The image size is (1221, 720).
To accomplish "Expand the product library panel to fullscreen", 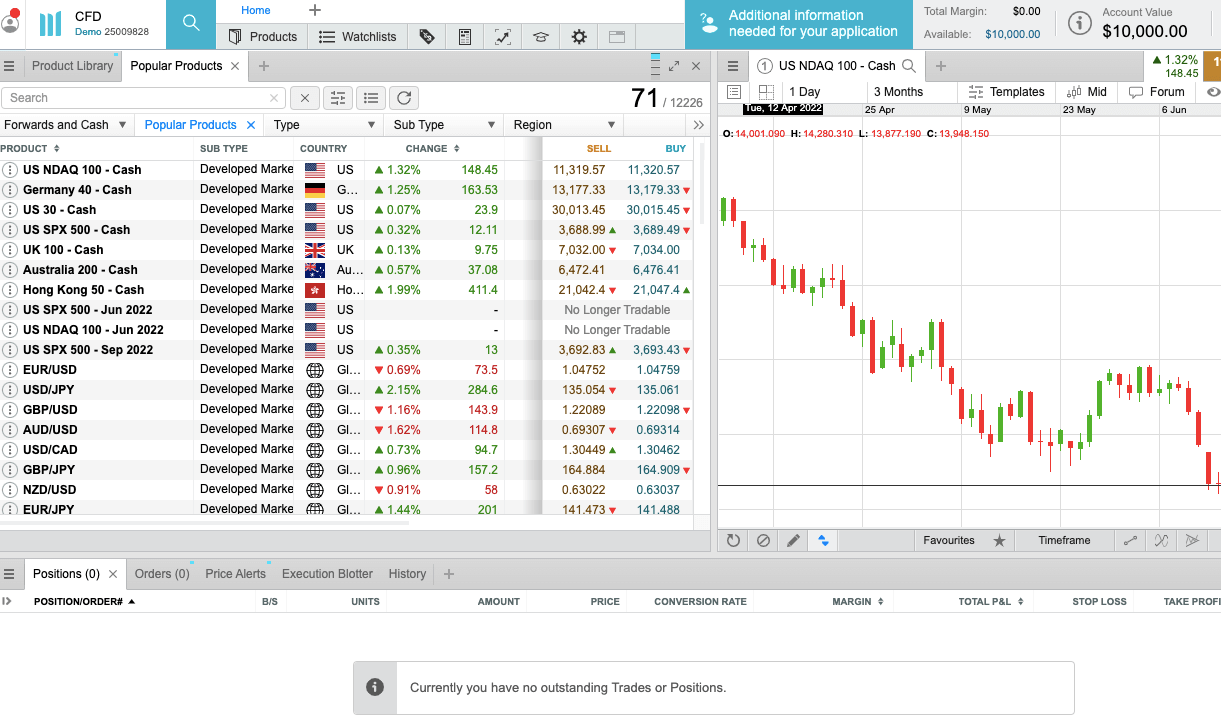I will point(674,66).
